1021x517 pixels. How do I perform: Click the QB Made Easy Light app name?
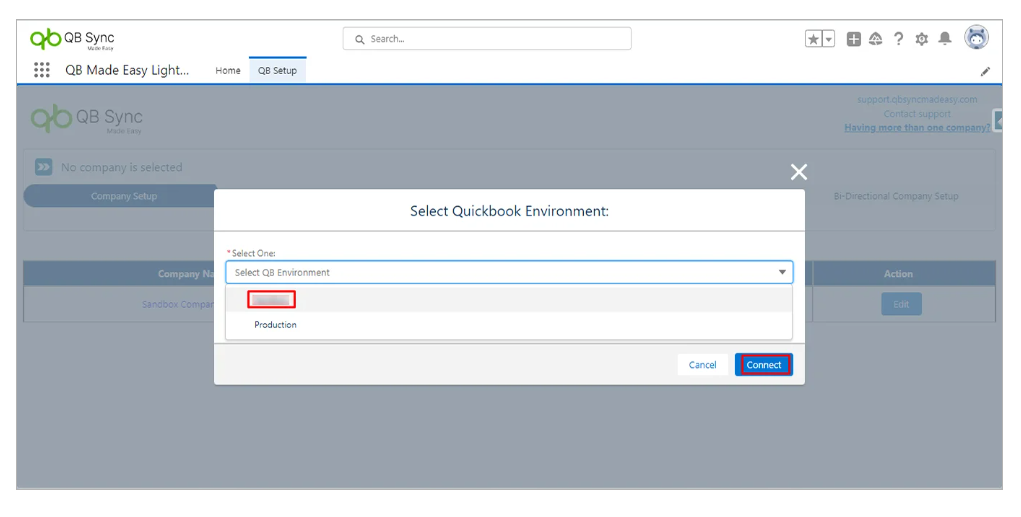pos(127,70)
